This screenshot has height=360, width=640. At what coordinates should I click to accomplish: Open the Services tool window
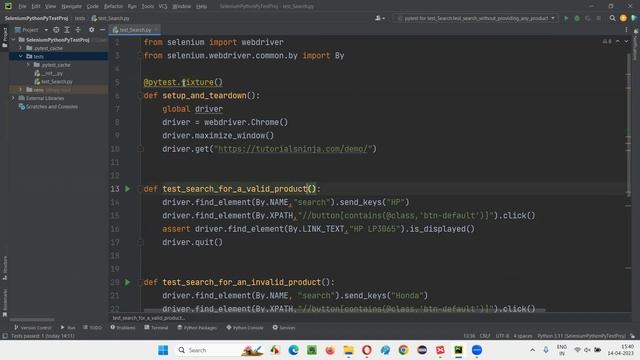284,327
